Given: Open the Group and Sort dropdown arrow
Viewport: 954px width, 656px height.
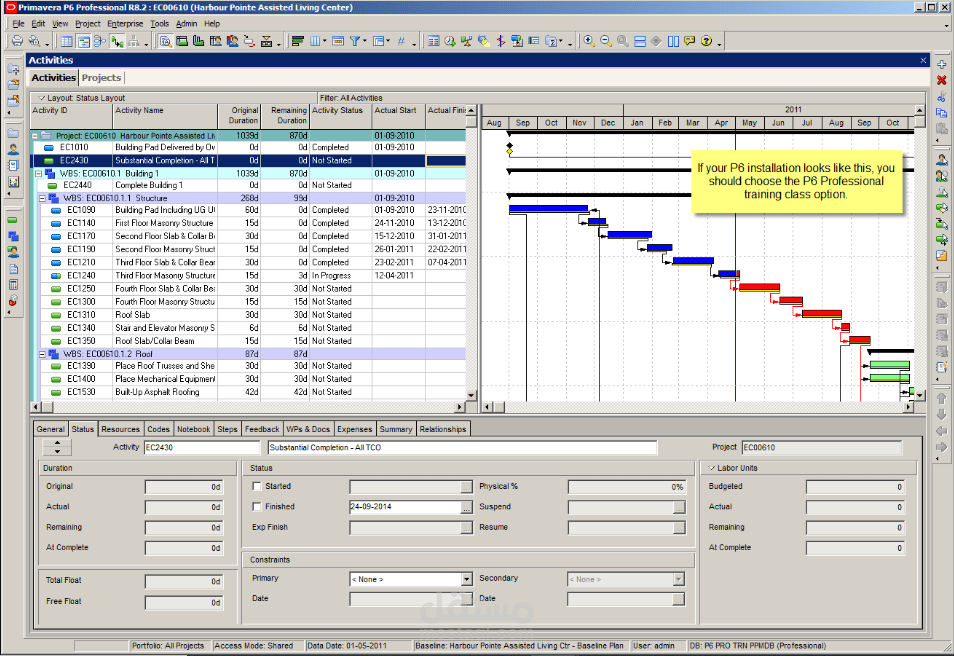Looking at the screenshot, I should pos(388,41).
